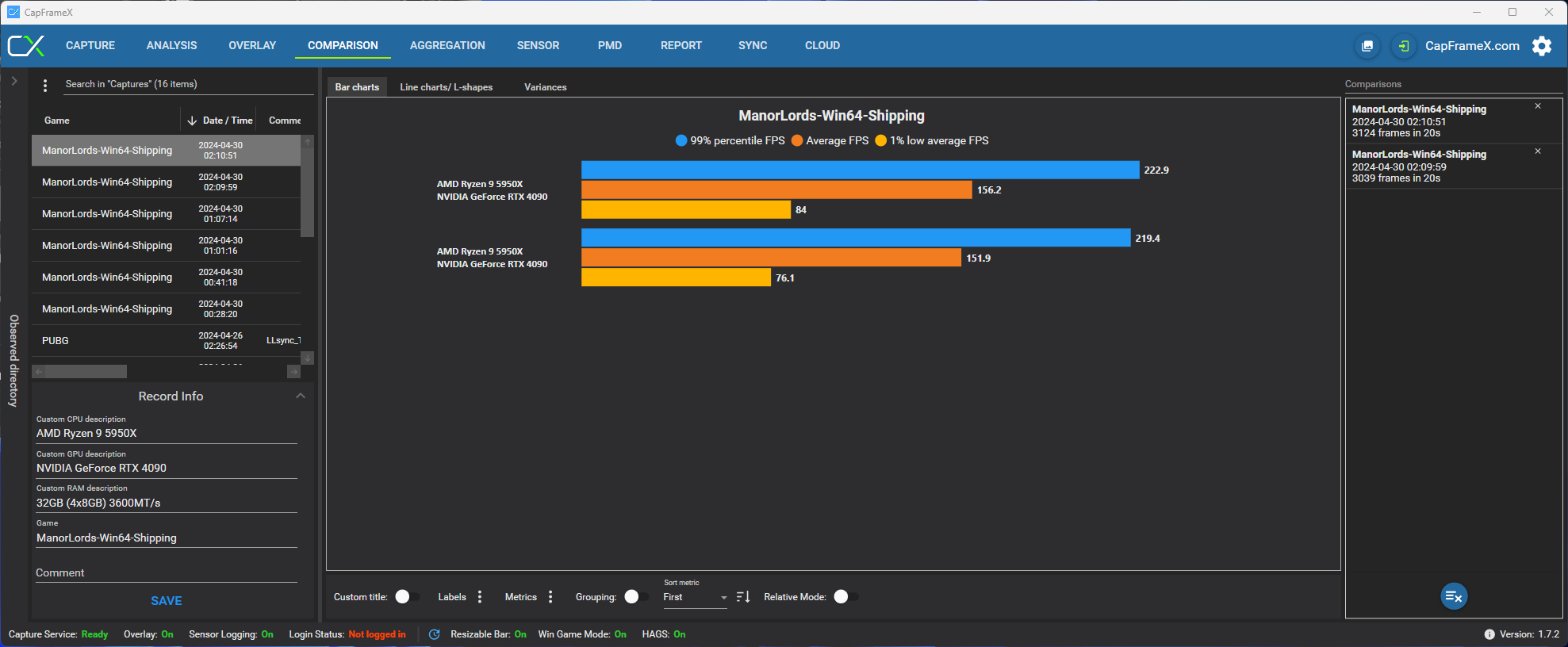Click the sort arrow on Date / Time column
Screen dimensions: 1568x647
[x=192, y=121]
